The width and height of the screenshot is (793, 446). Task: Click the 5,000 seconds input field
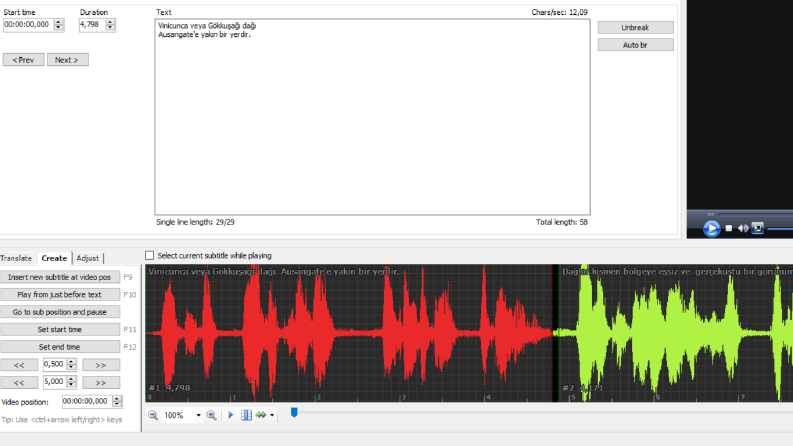coord(55,382)
